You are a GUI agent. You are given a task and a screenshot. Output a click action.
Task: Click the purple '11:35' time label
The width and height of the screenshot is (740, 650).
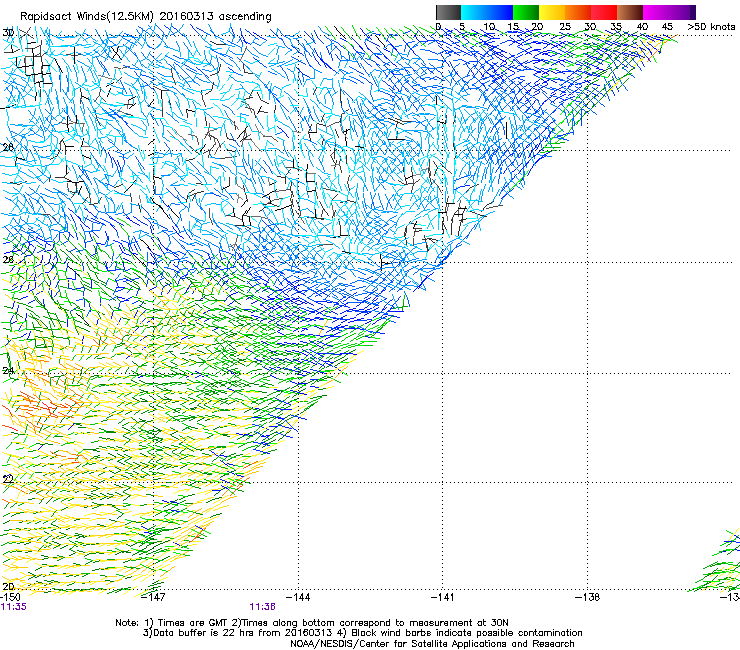click(x=14, y=607)
